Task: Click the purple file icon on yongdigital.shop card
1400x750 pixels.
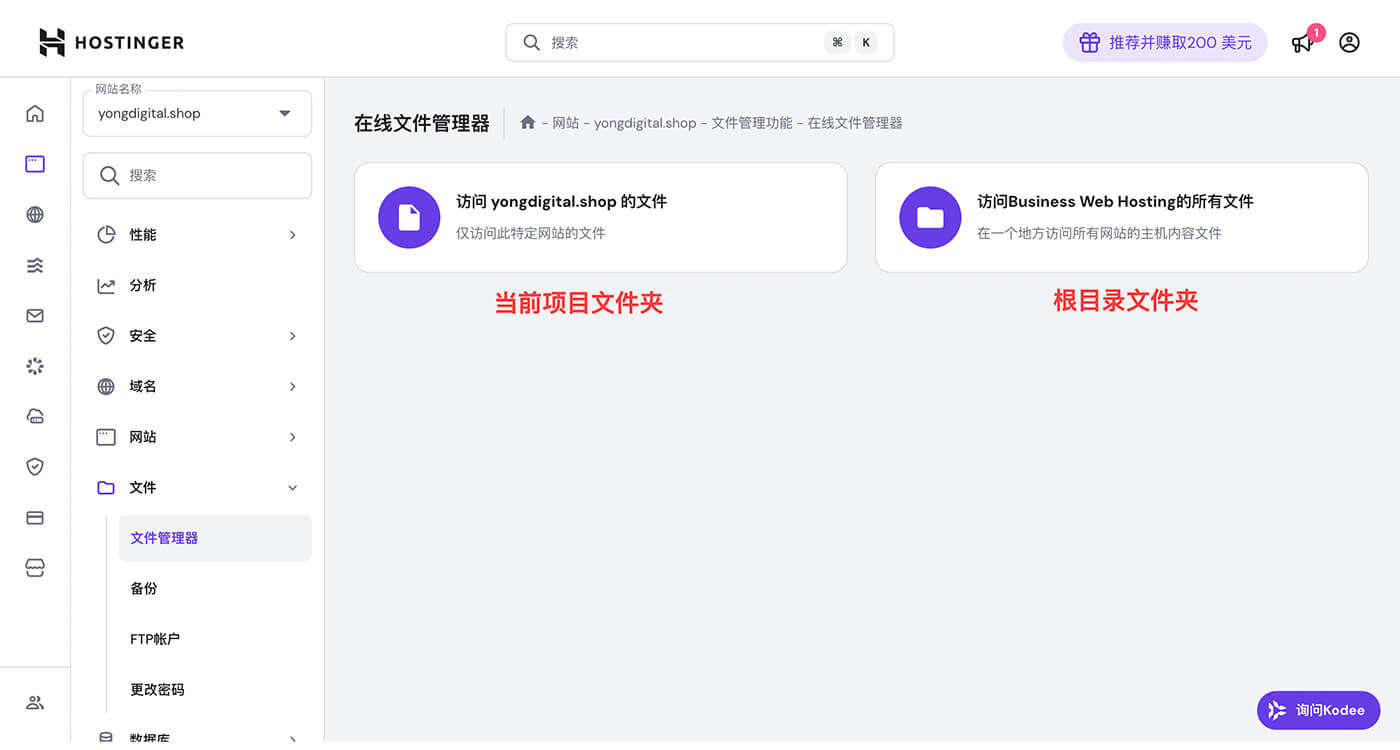Action: pos(409,217)
